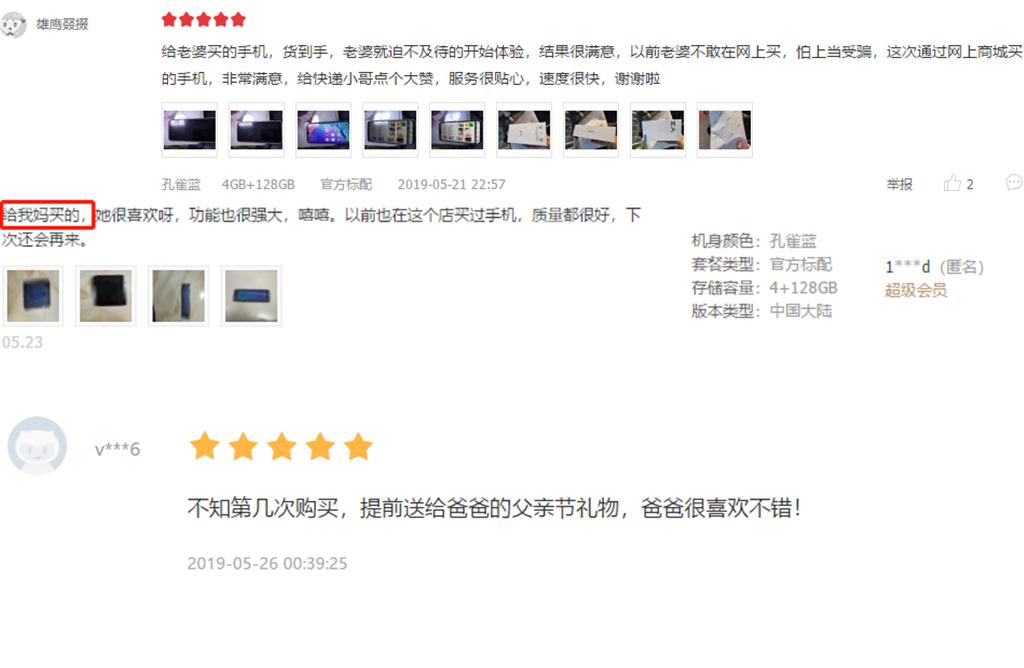Viewport: 1024px width, 668px height.
Task: Open the third colorful-screen phone thumbnail
Action: (x=323, y=130)
